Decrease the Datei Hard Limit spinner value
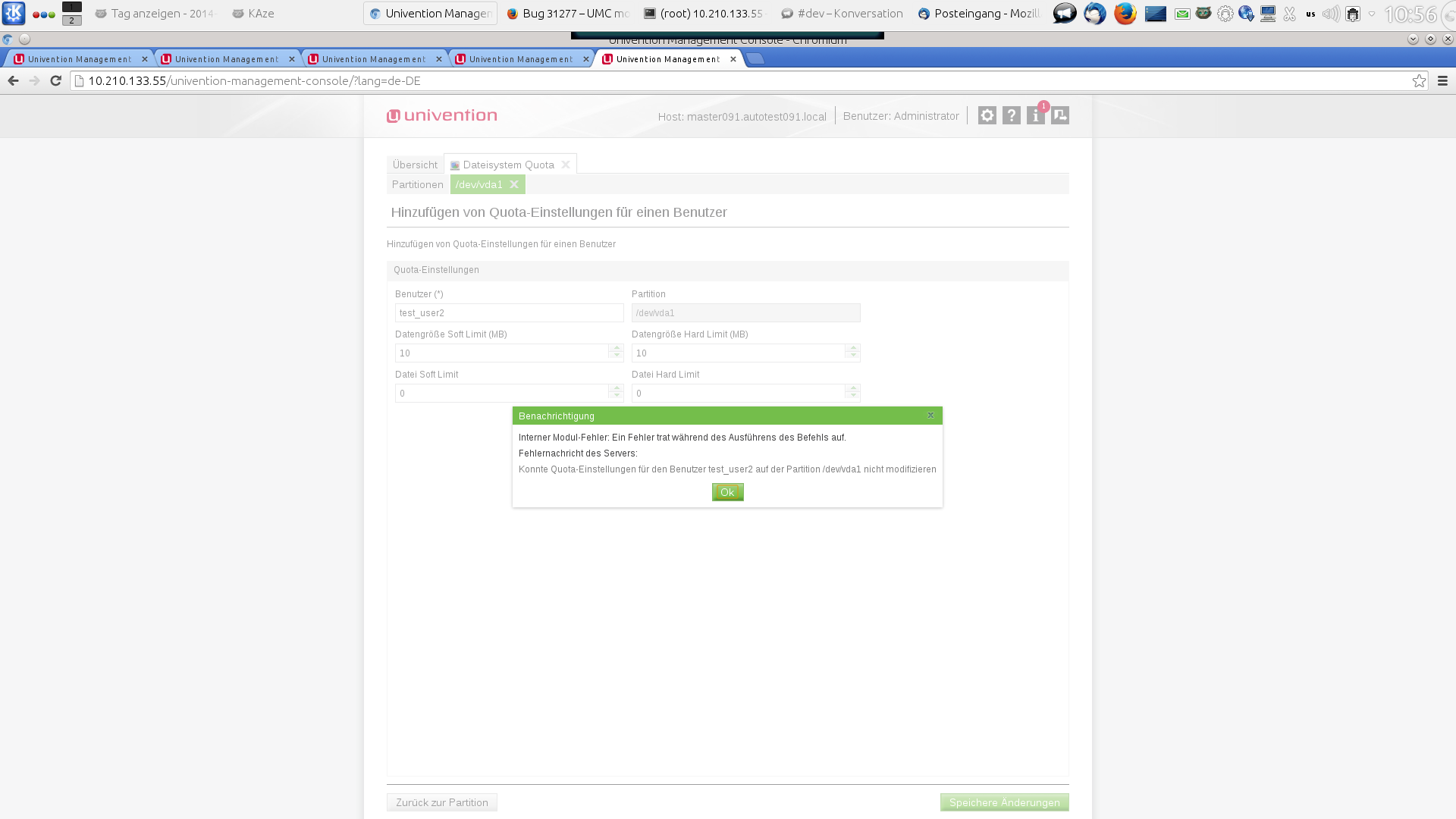Viewport: 1456px width, 819px height. point(853,397)
